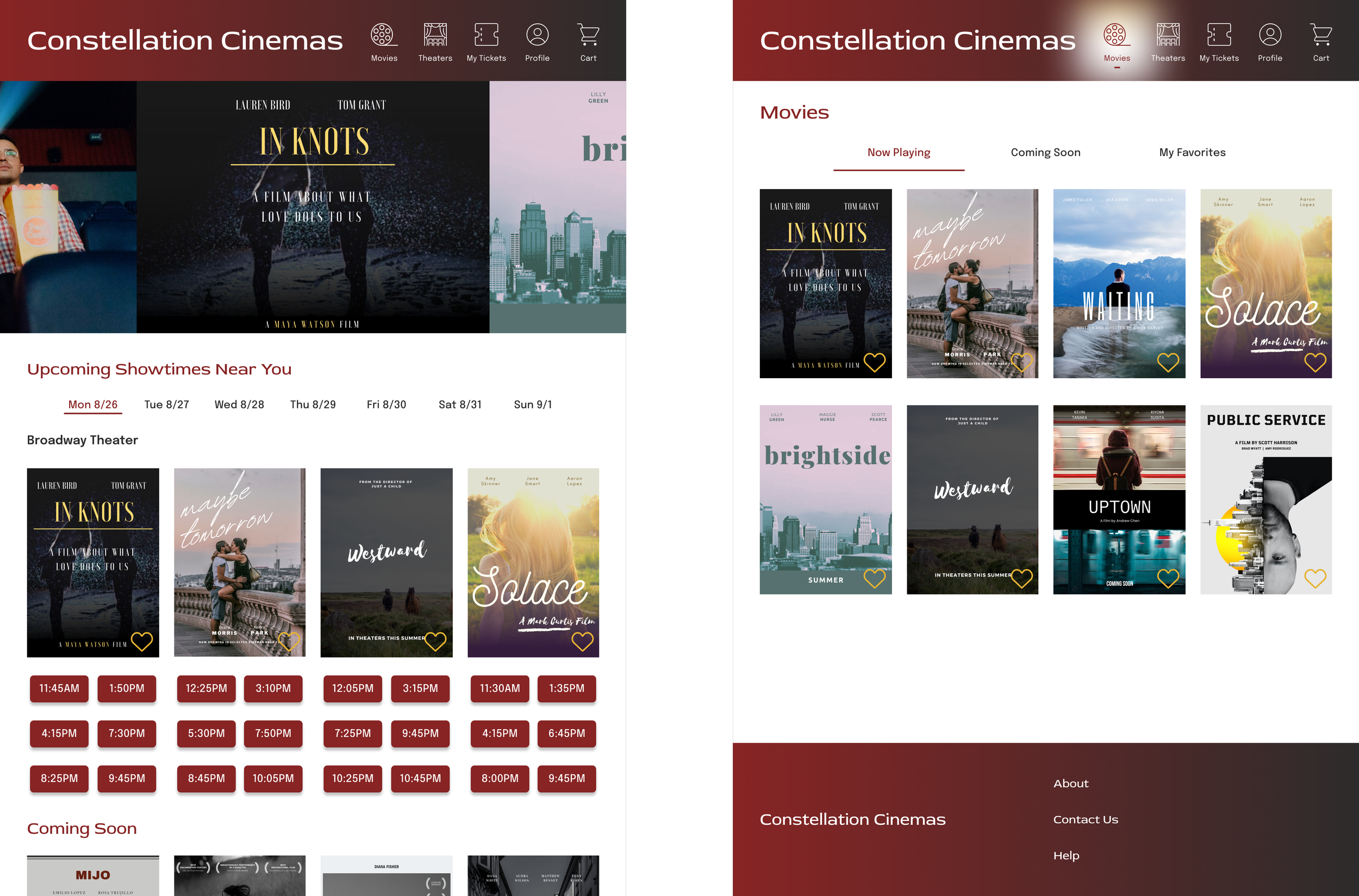Click Theaters icon in right header
The image size is (1359, 896).
(x=1168, y=35)
